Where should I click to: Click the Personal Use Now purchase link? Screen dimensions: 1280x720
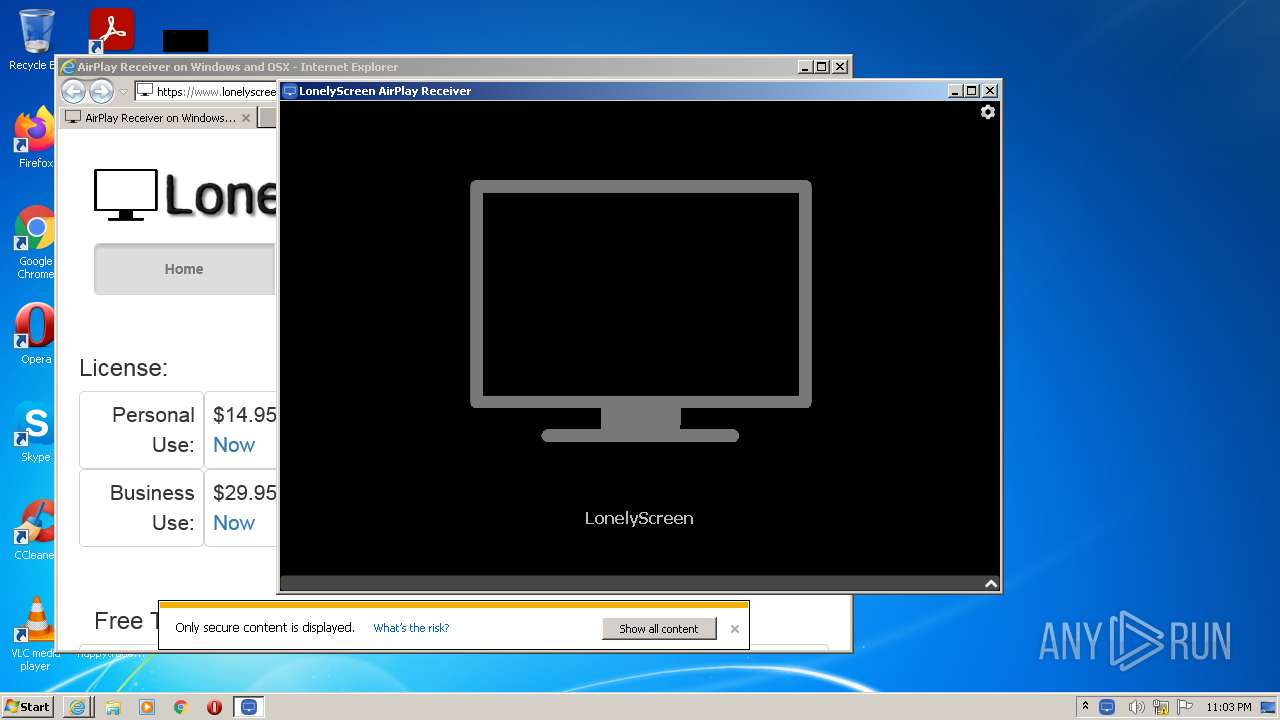pyautogui.click(x=234, y=445)
